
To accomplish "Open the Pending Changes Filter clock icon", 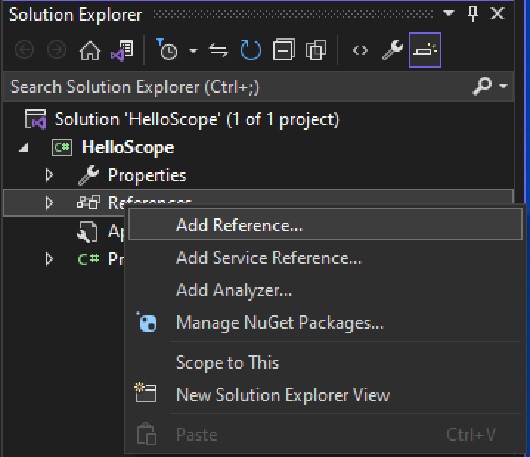I will pyautogui.click(x=166, y=49).
